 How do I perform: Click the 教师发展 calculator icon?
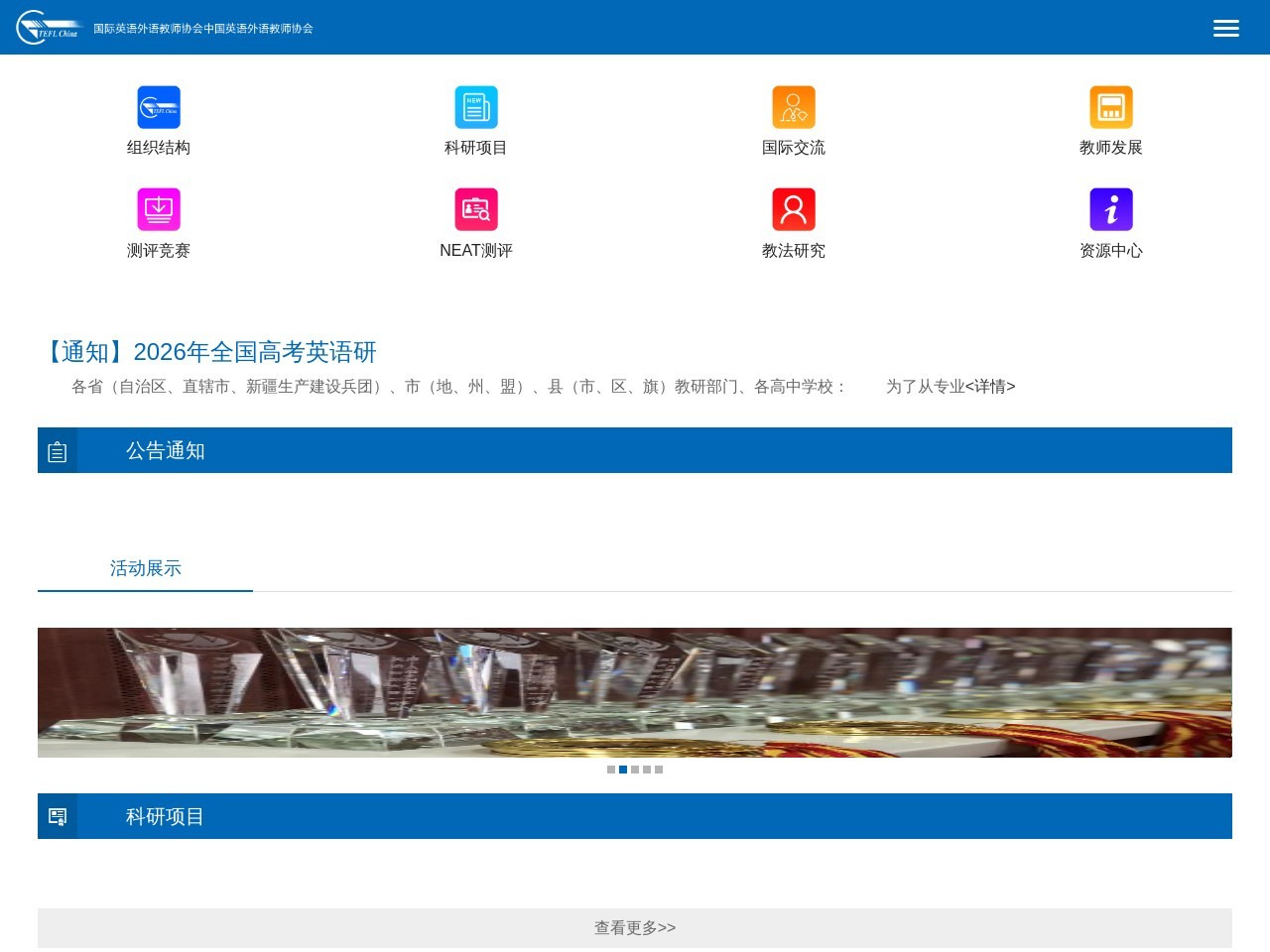point(1111,107)
